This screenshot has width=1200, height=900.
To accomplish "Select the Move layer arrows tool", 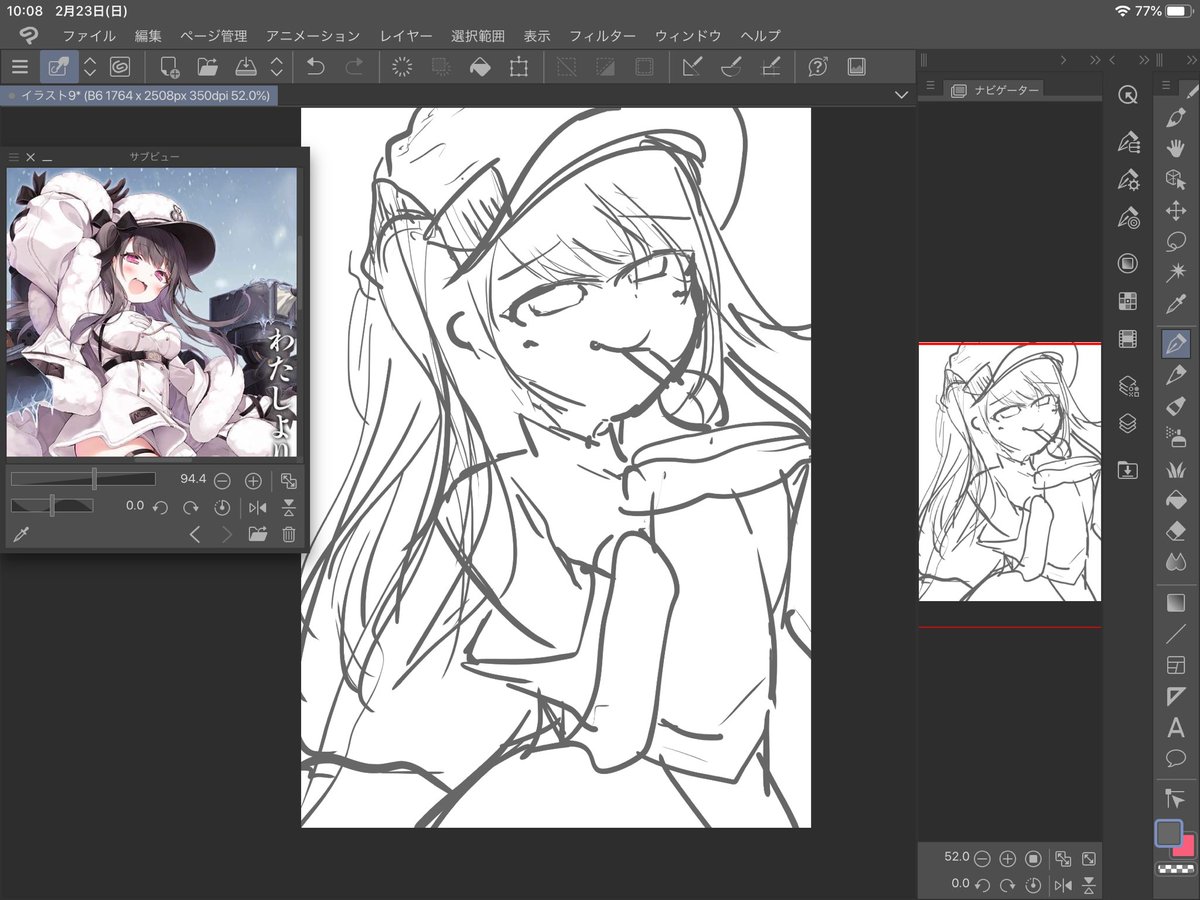I will click(1176, 211).
